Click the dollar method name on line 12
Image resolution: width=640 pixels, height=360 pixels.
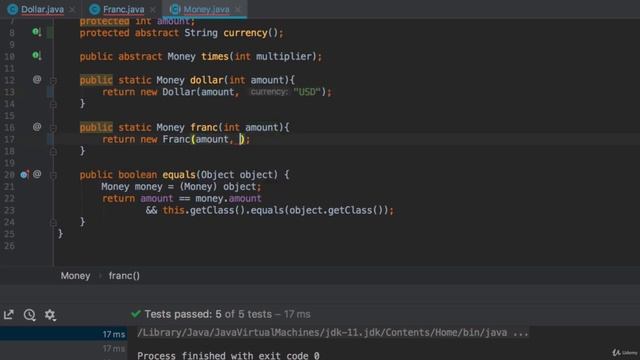coord(207,80)
